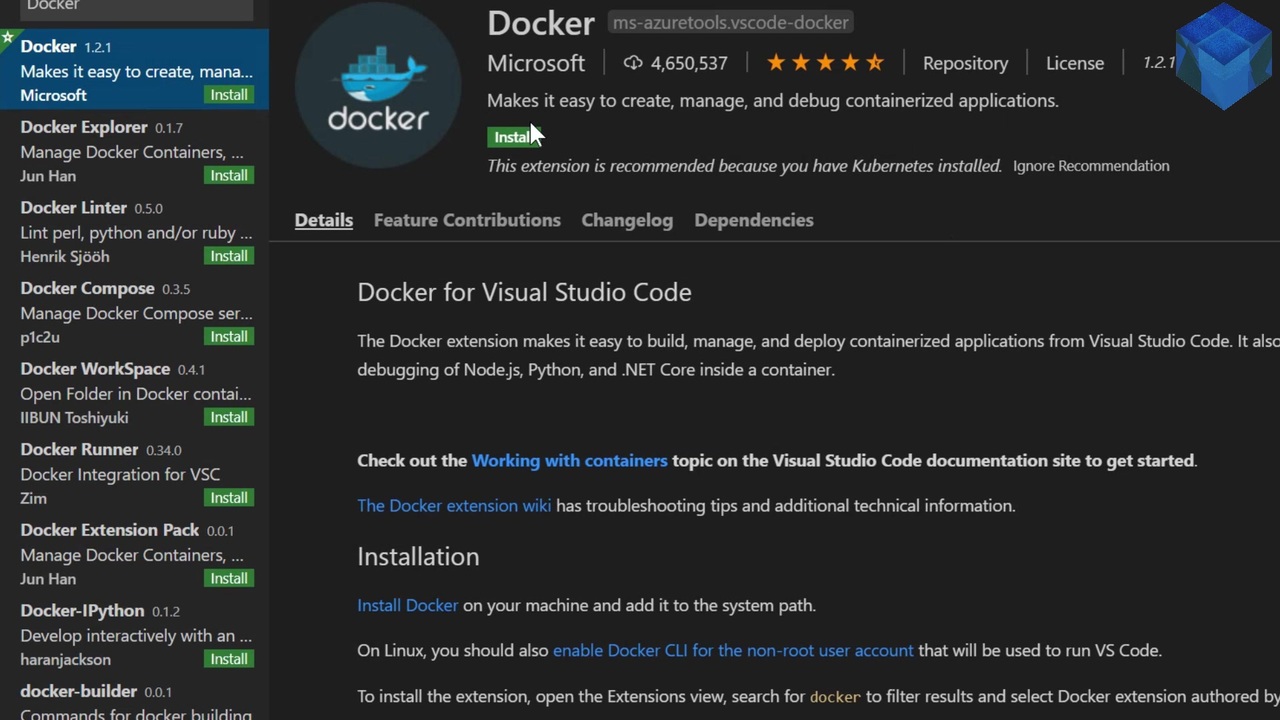Click the star rating icons

pos(825,63)
